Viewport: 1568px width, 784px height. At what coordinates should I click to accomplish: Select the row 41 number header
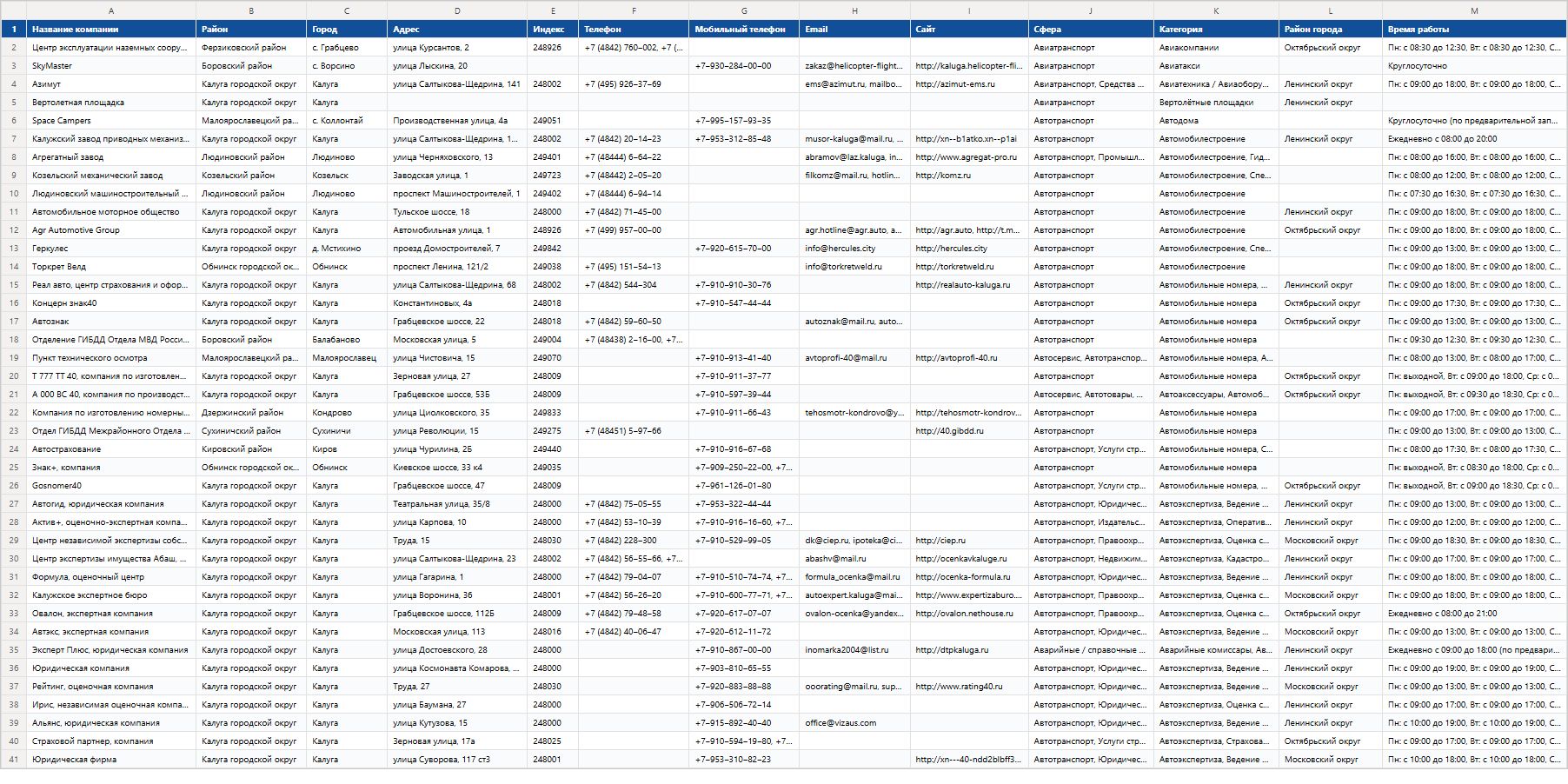tap(14, 760)
